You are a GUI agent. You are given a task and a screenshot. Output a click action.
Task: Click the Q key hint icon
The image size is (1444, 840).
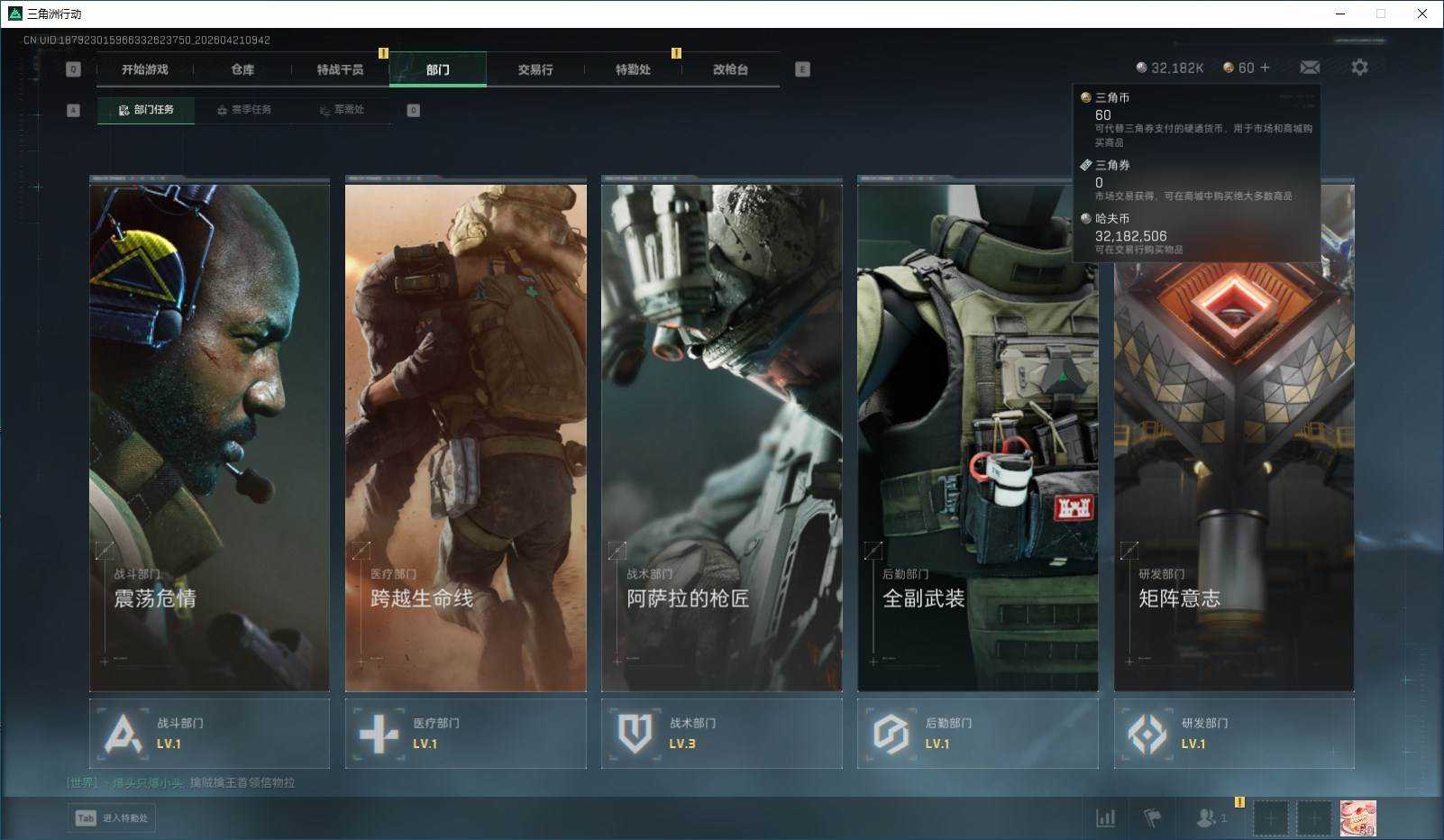pyautogui.click(x=74, y=69)
